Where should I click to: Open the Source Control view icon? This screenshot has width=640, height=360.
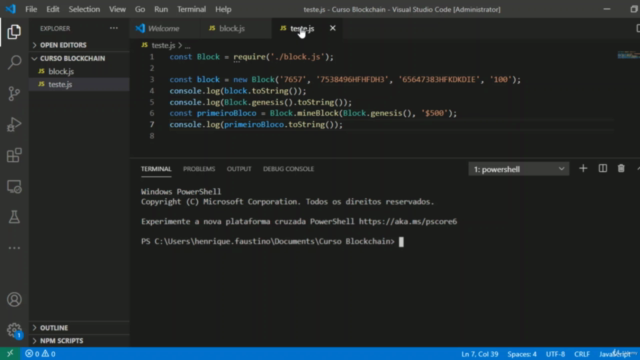pyautogui.click(x=14, y=93)
